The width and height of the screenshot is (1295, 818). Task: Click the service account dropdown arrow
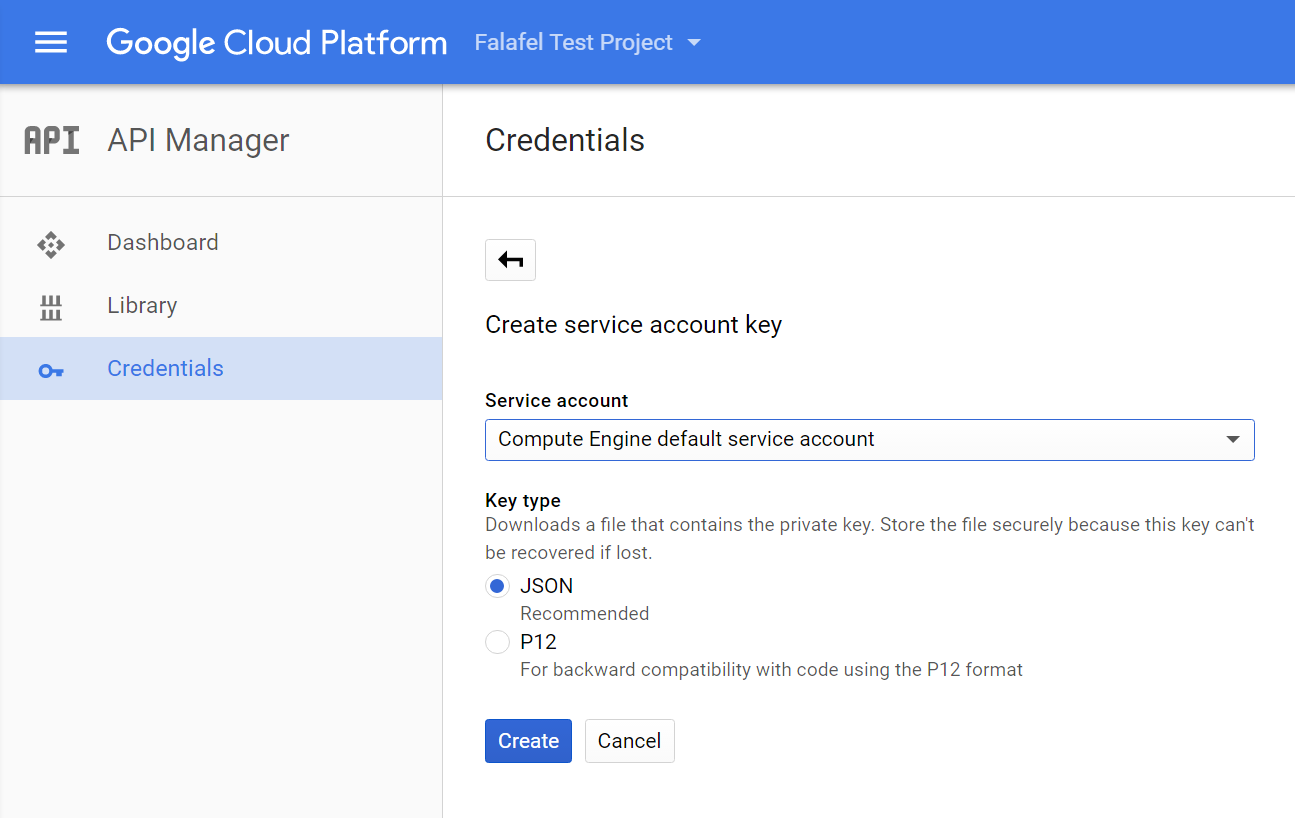[x=1235, y=440]
